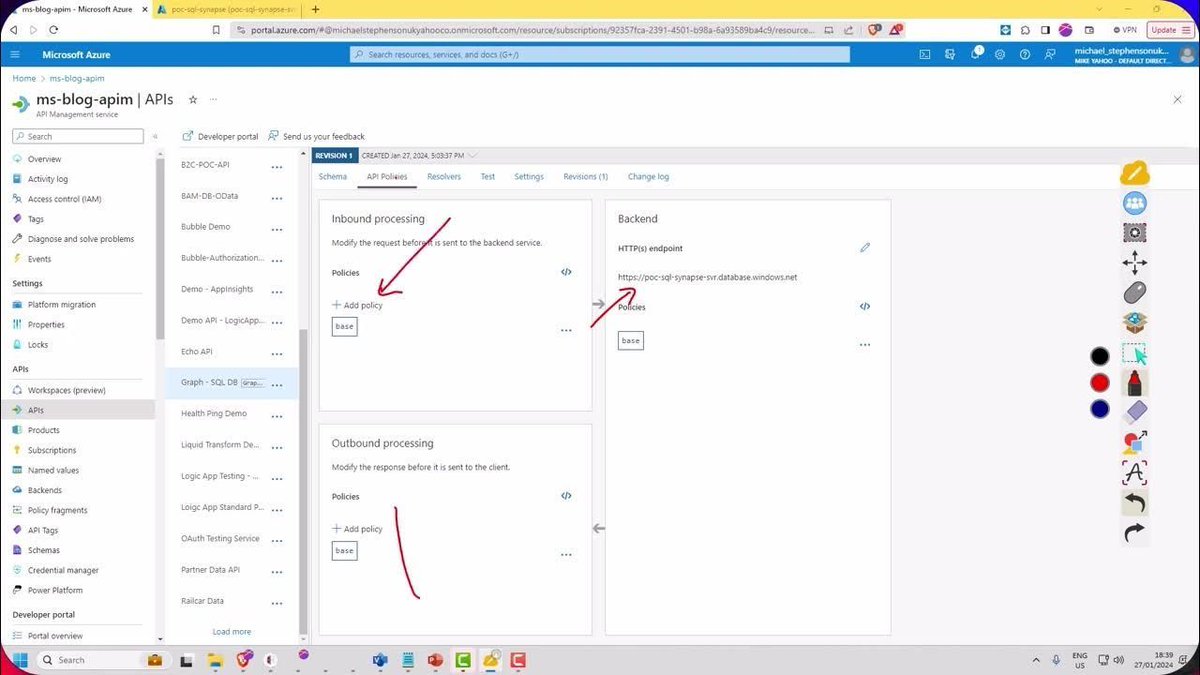Switch to the Revisions (1) tab
Viewport: 1200px width, 675px height.
coord(586,176)
